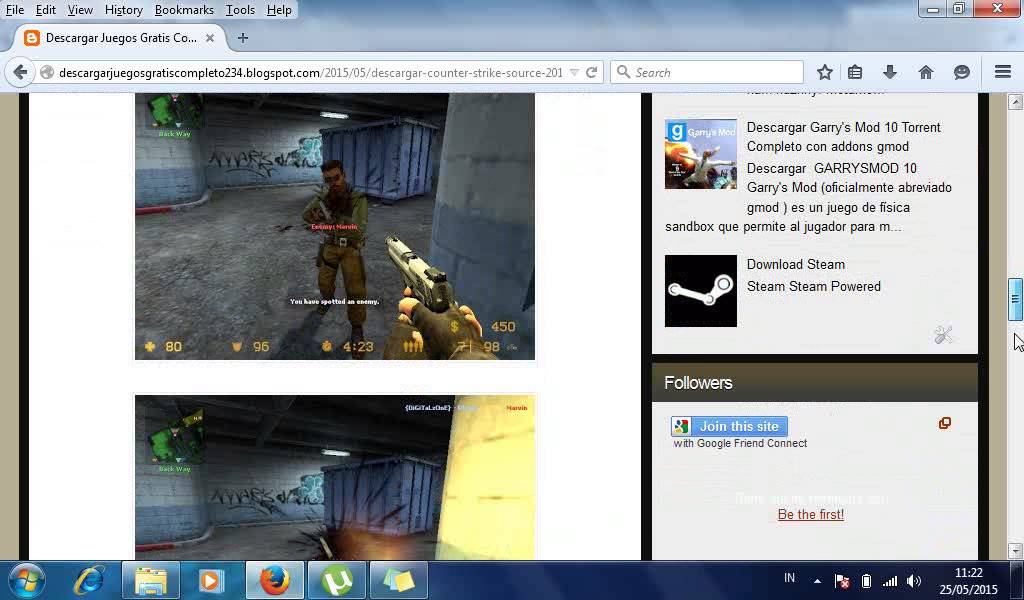Click the Garry's Mod post thumbnail

point(701,154)
